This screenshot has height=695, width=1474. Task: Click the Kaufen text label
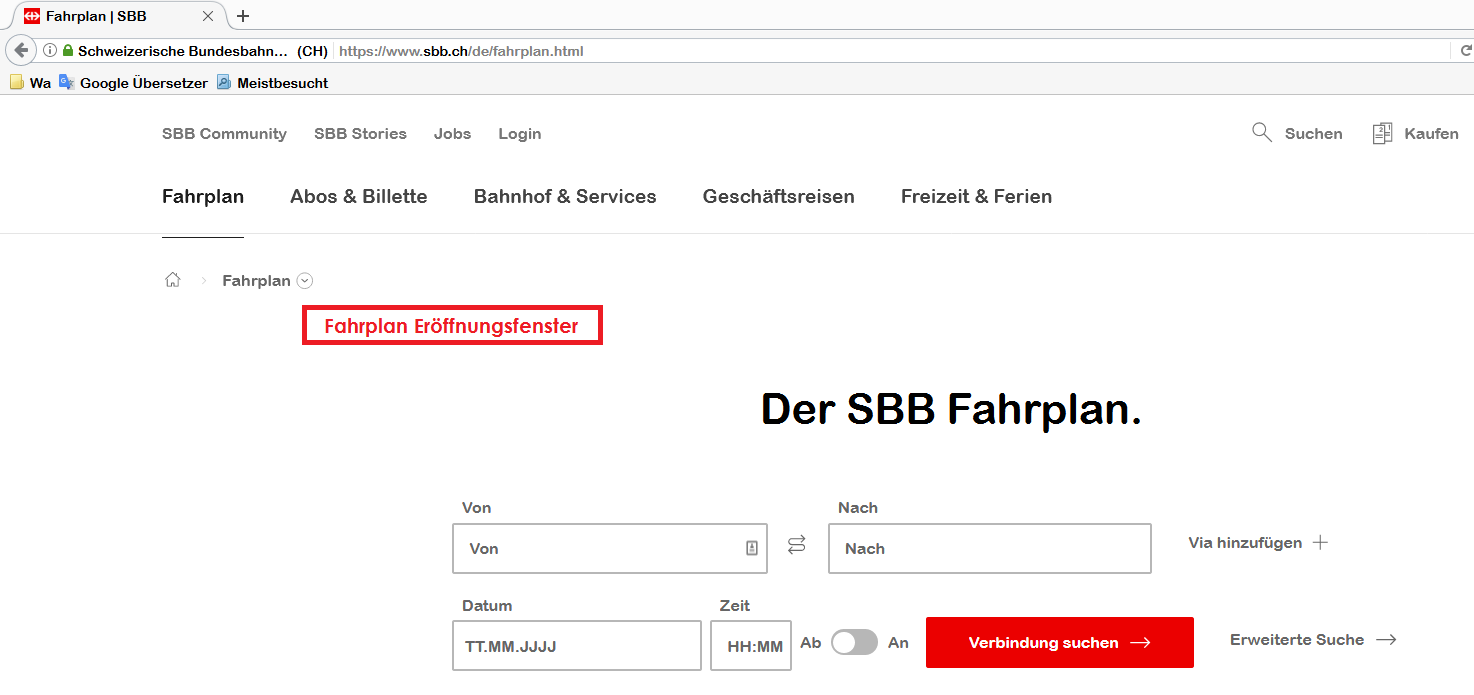(x=1431, y=133)
